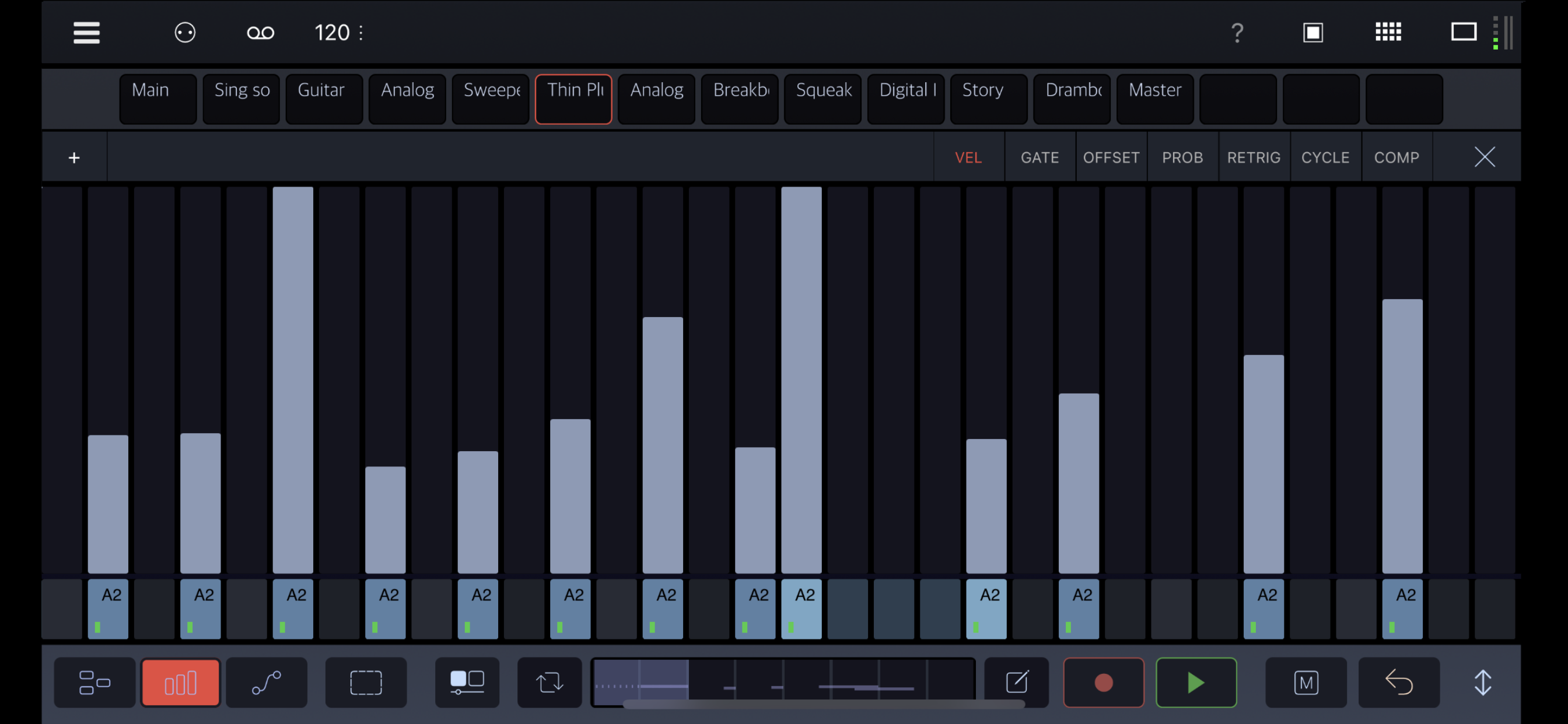Select the Guitar track tab

pyautogui.click(x=324, y=99)
